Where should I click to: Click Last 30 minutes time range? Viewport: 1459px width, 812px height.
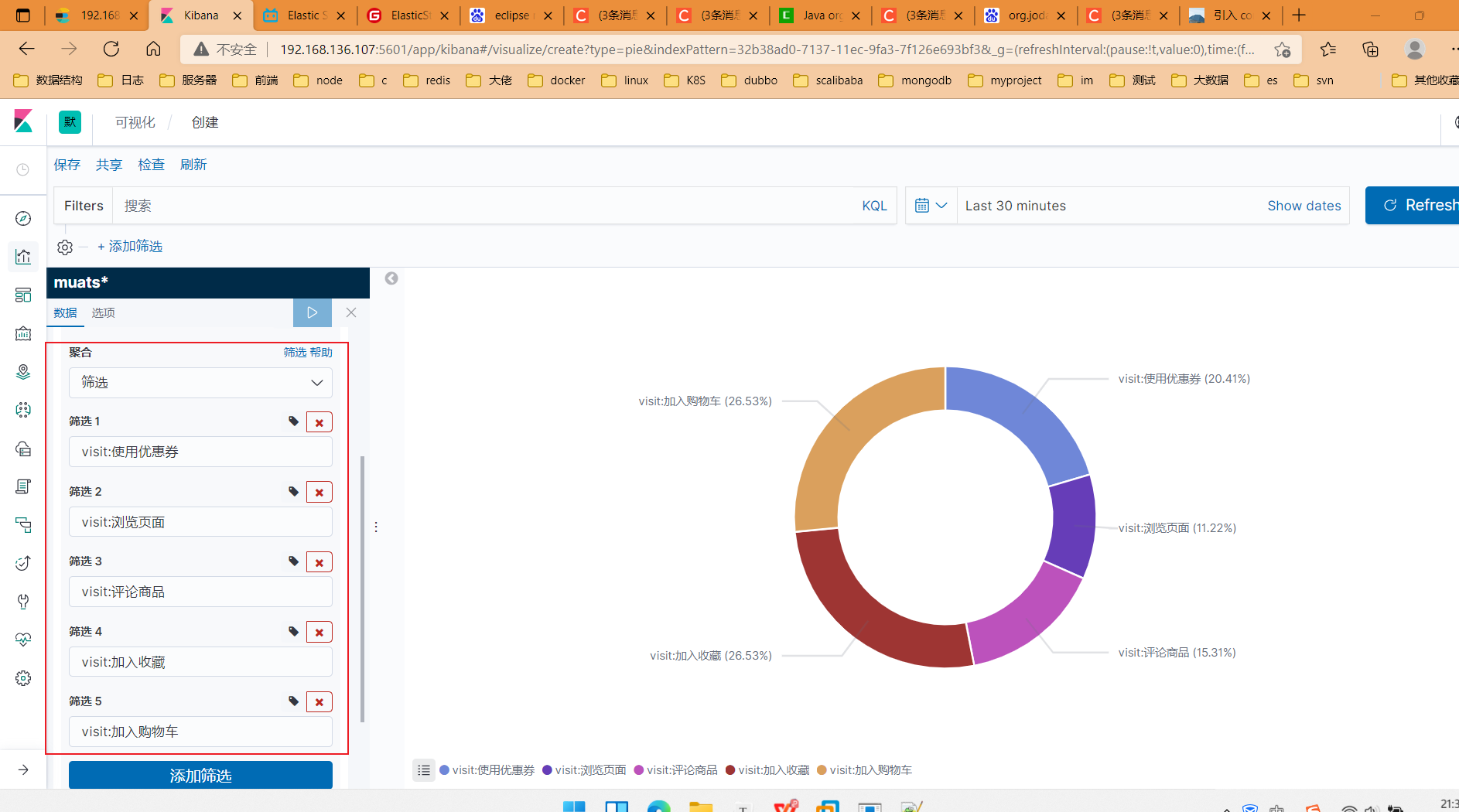point(1015,206)
